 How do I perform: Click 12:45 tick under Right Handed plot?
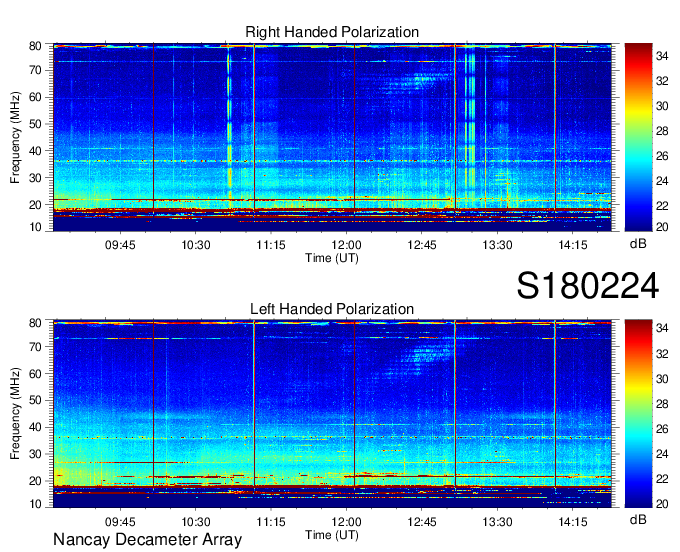click(422, 245)
